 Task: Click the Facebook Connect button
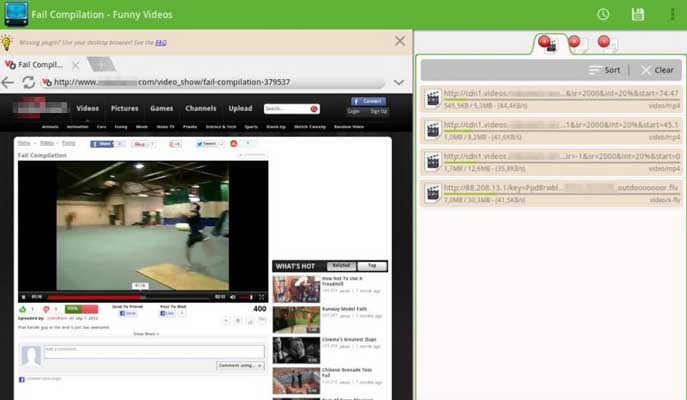(x=368, y=101)
